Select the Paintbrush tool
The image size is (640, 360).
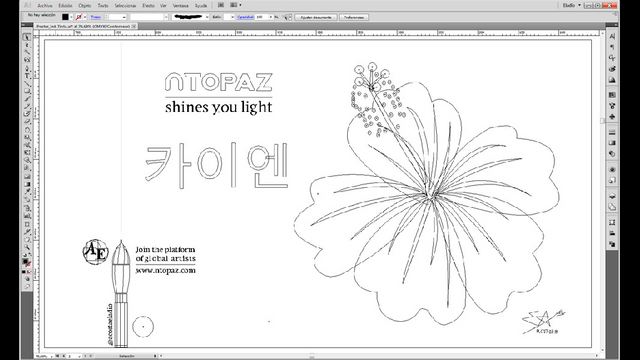coord(27,99)
